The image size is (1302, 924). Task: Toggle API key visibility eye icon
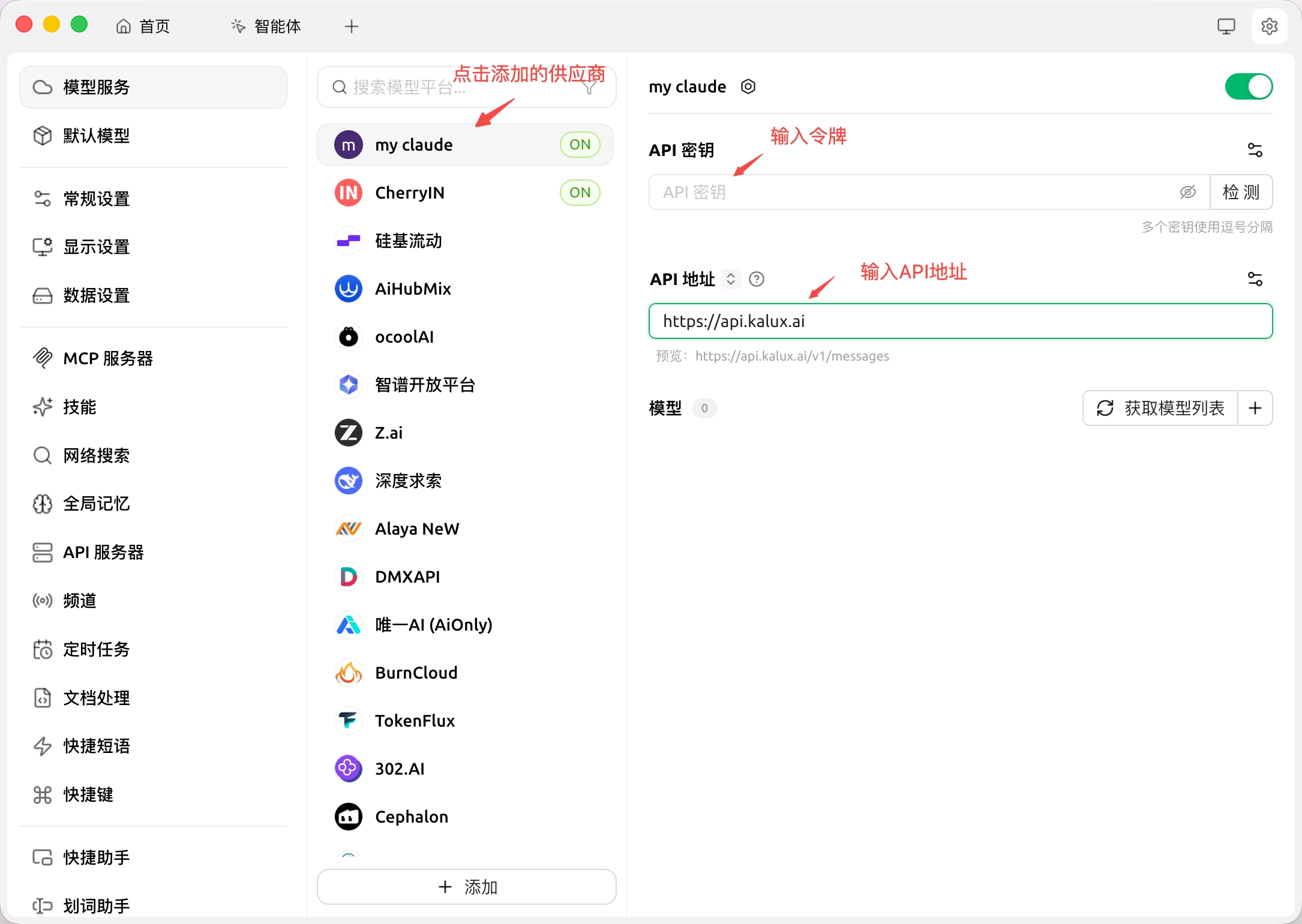(x=1187, y=192)
